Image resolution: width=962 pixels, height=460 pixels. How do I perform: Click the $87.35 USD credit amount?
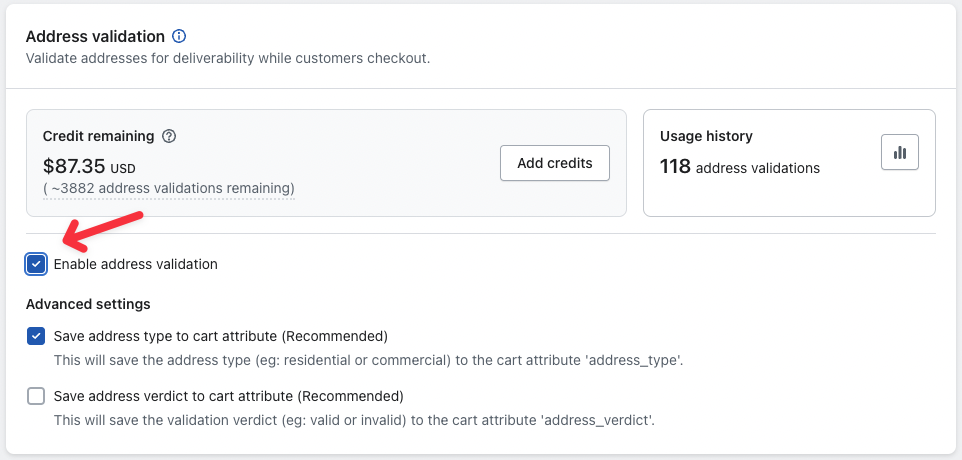pos(88,166)
